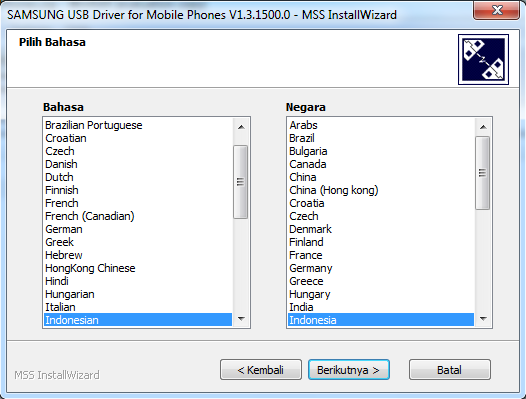Click the installer logo icon in the header
The image size is (526, 399).
(x=483, y=59)
